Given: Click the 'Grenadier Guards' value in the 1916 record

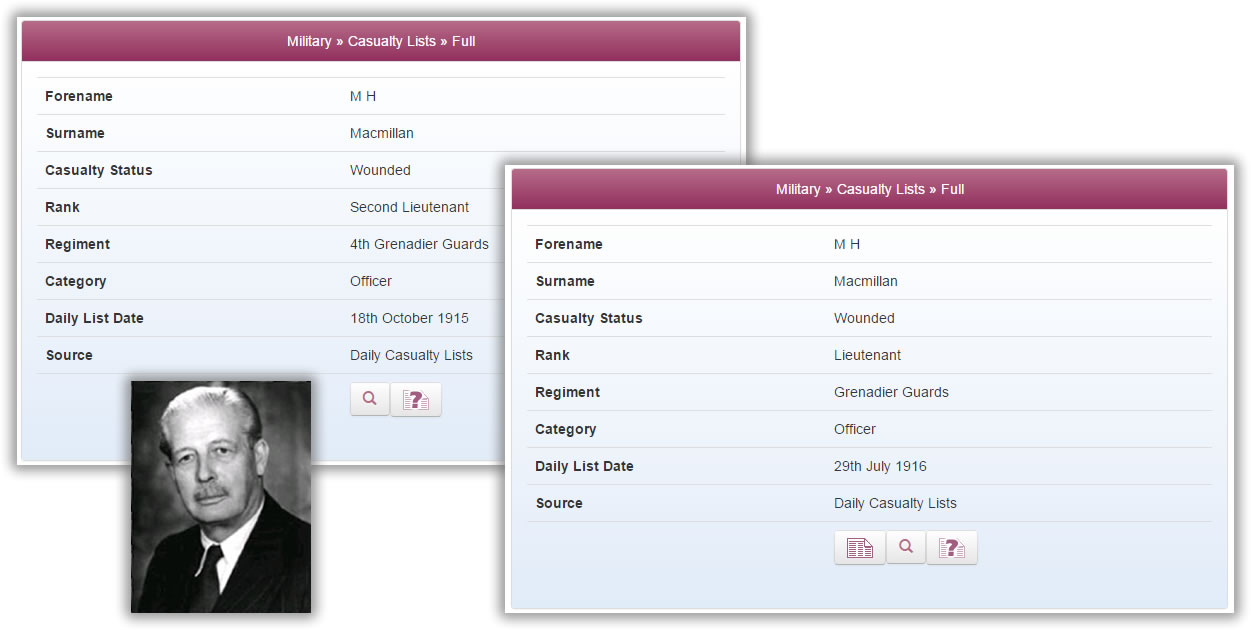Looking at the screenshot, I should 891,392.
